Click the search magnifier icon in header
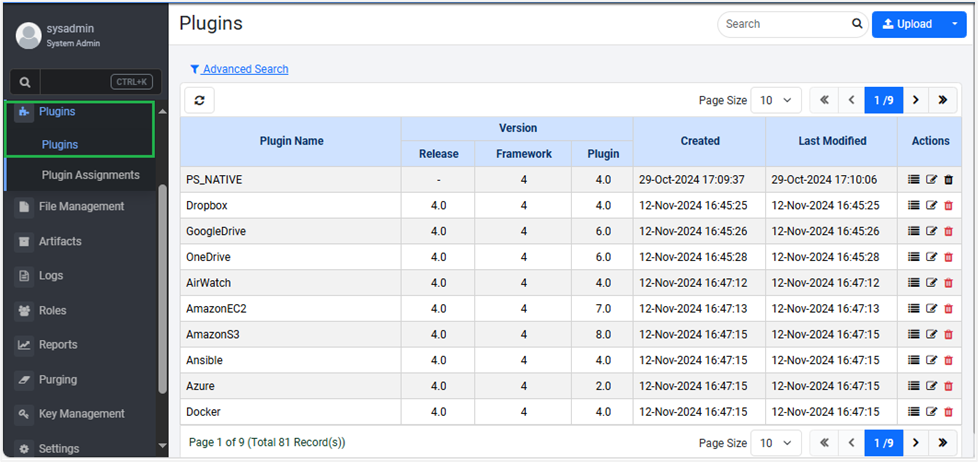 [x=857, y=24]
